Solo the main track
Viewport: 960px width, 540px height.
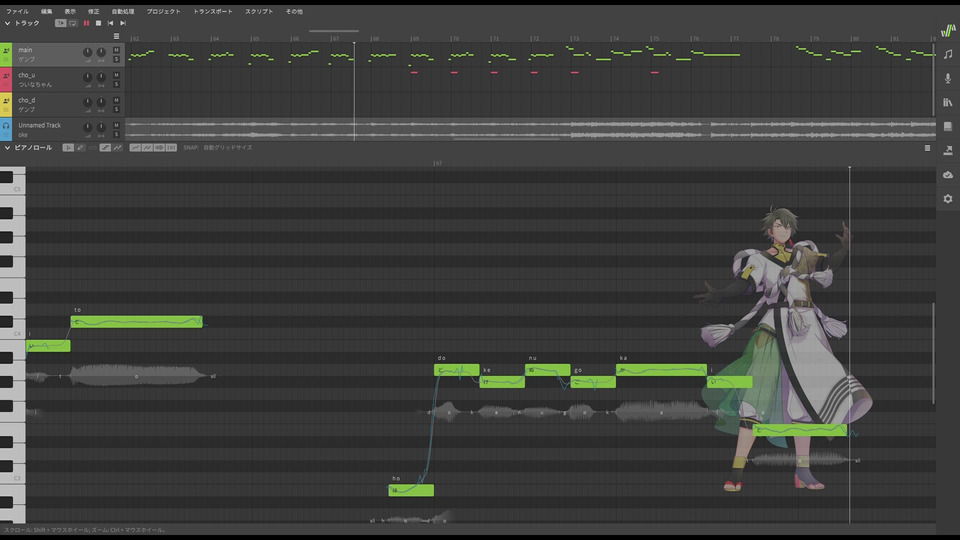[x=116, y=59]
